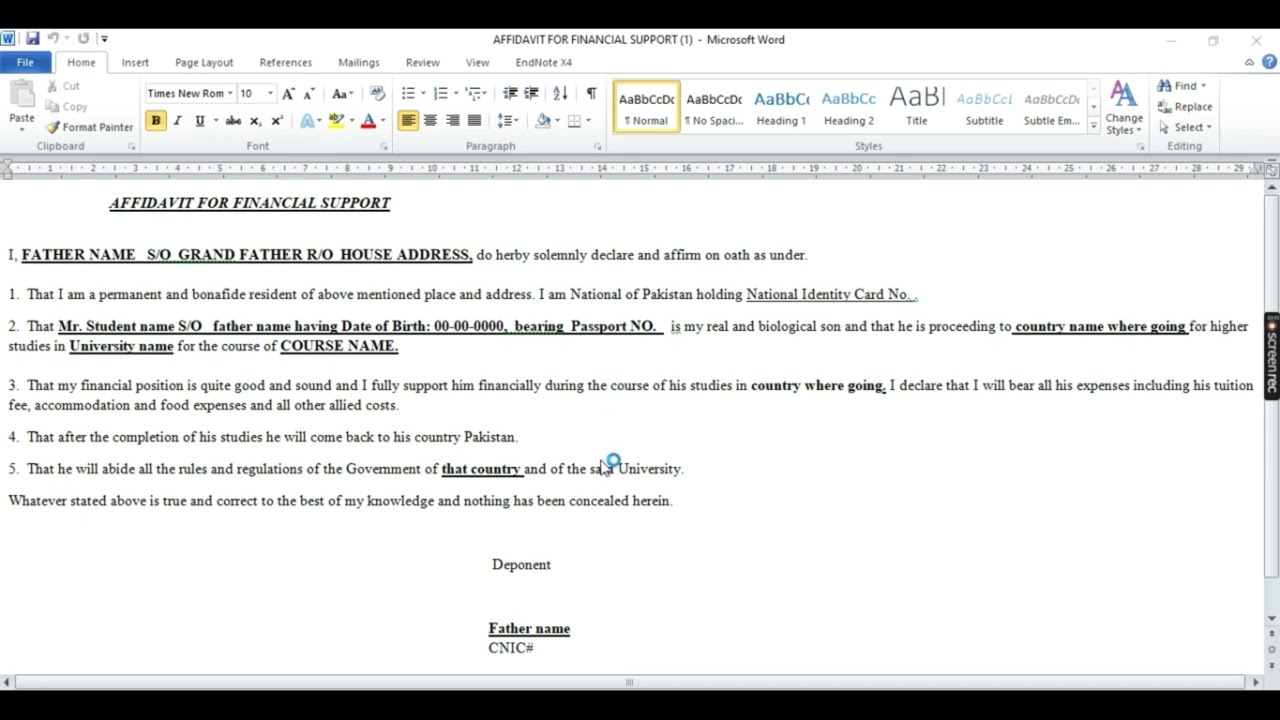Click the Replace button
The width and height of the screenshot is (1280, 720).
(x=1184, y=107)
